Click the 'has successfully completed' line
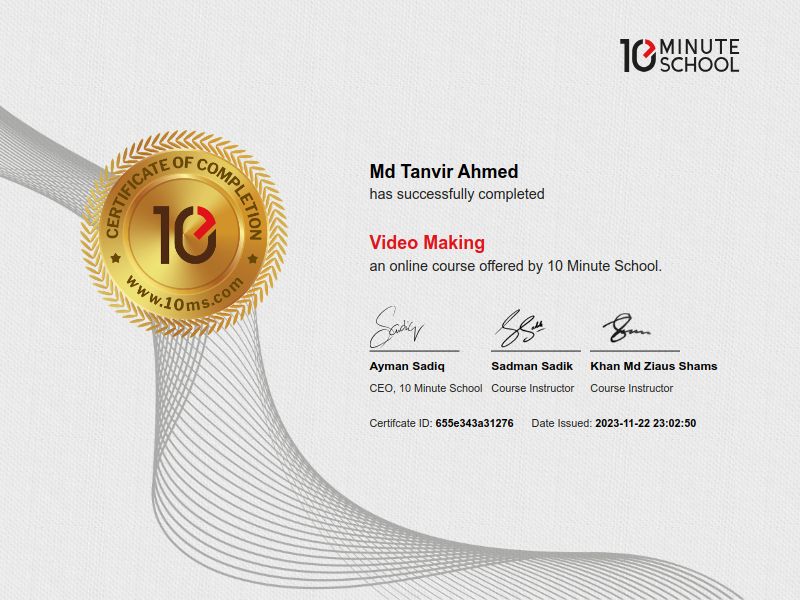The image size is (800, 600). point(457,194)
